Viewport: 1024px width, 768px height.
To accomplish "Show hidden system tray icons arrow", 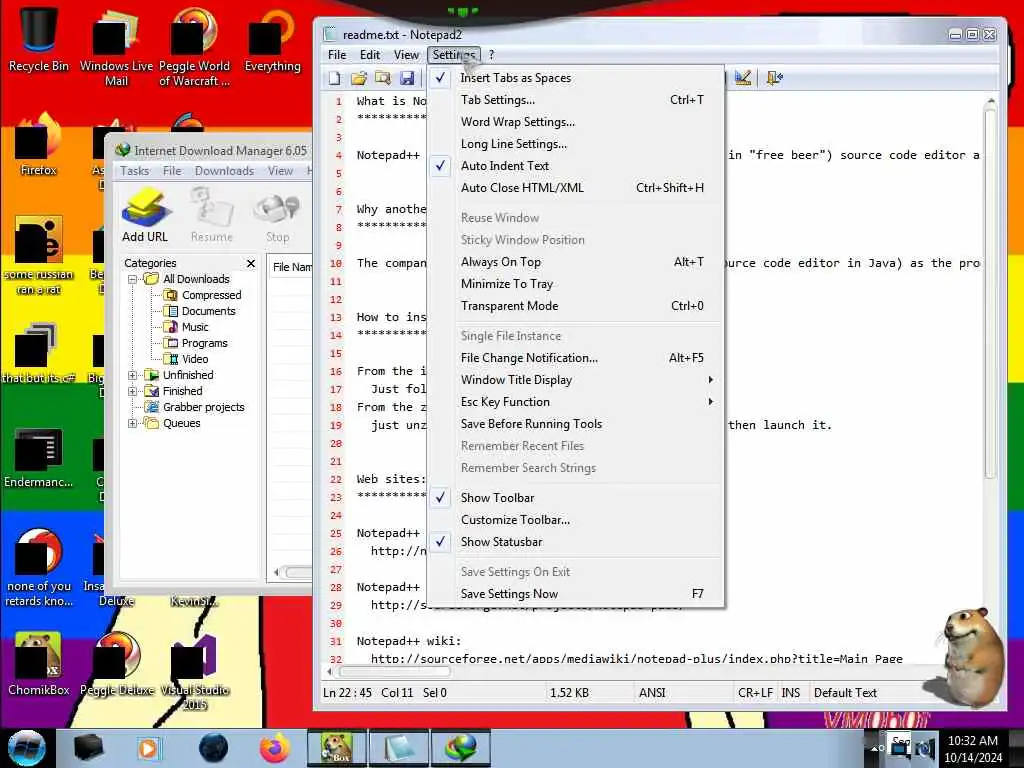I will coord(875,748).
